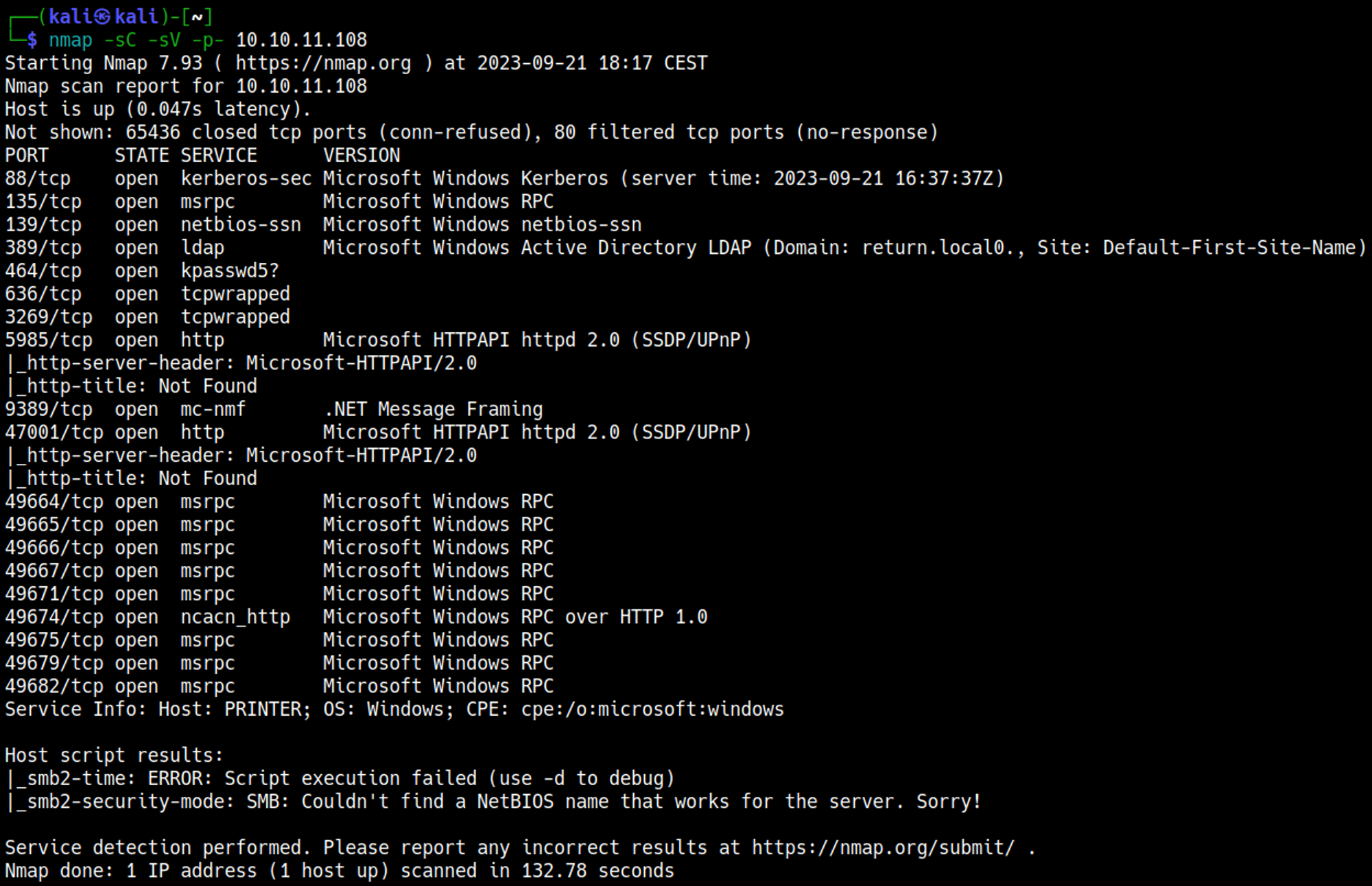Click the kali user name in the prompt
This screenshot has height=886, width=1372.
69,16
